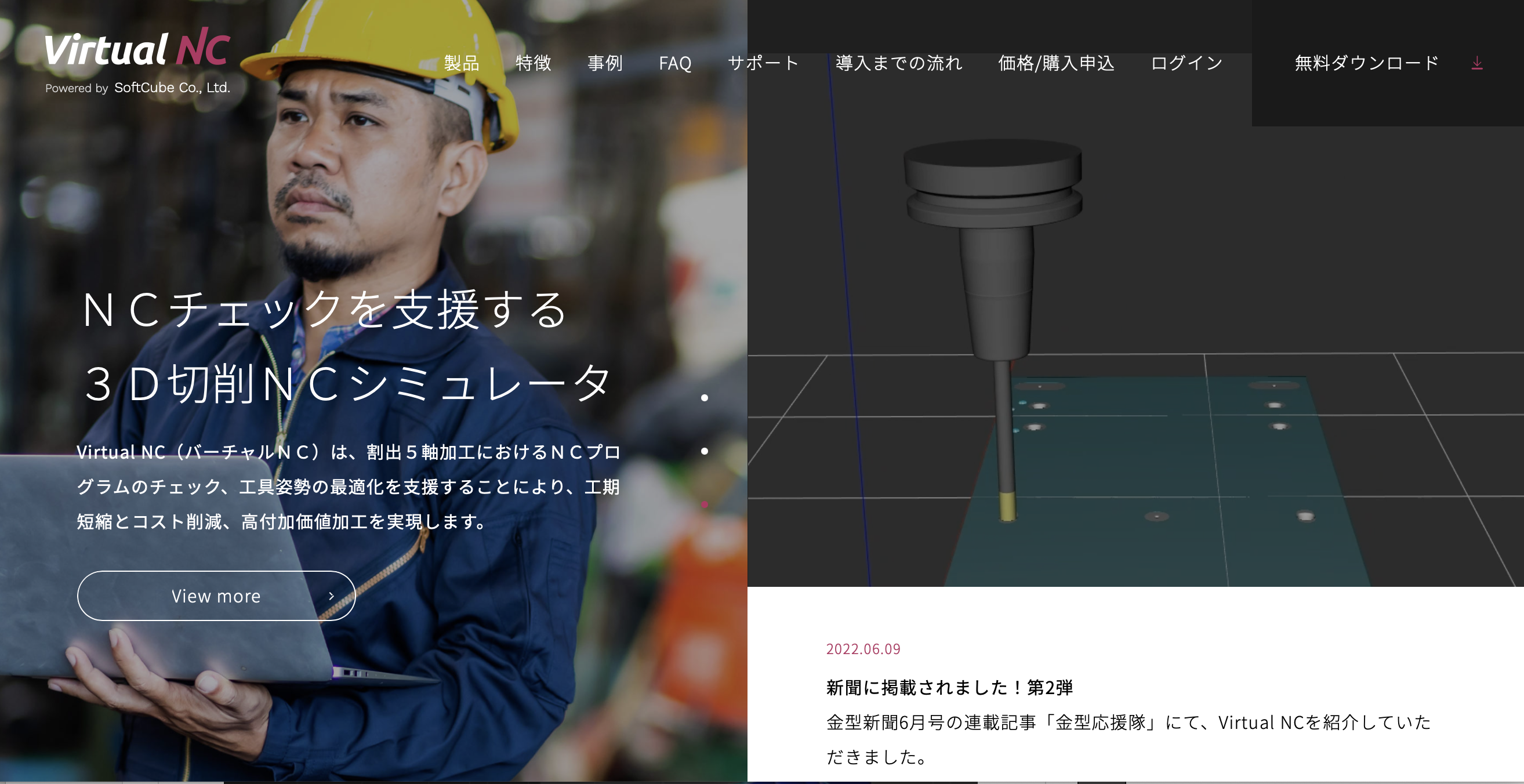The width and height of the screenshot is (1524, 784).
Task: Open news headline 新聞に掲載されました！第2弾
Action: tap(949, 687)
